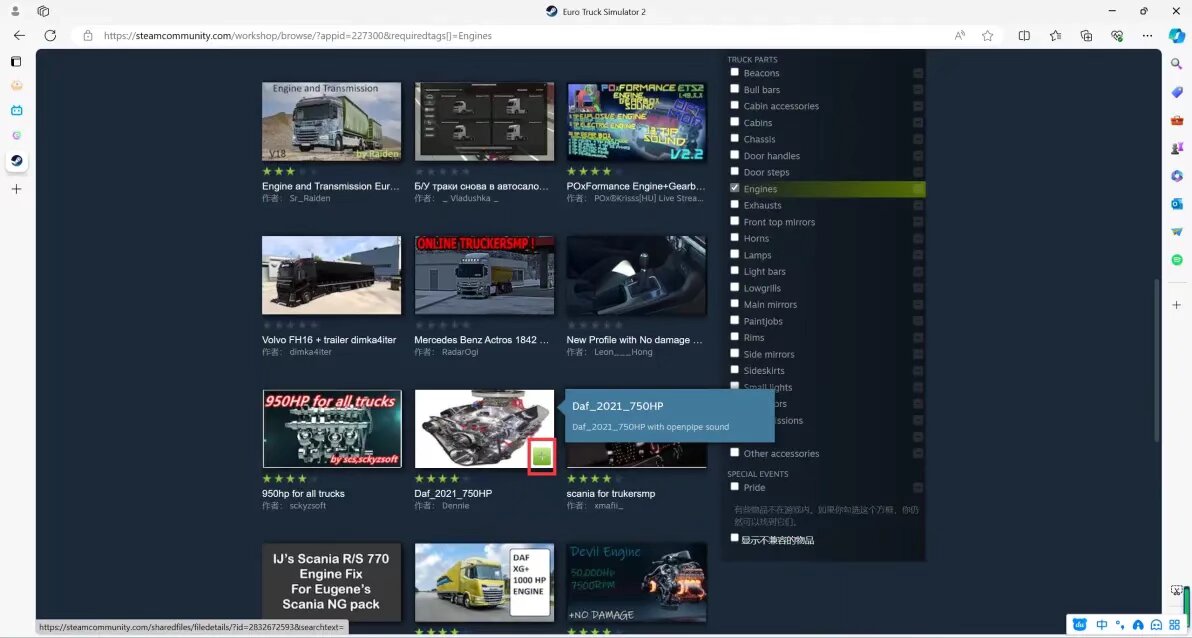Enable the Pride special event filter

click(x=734, y=487)
